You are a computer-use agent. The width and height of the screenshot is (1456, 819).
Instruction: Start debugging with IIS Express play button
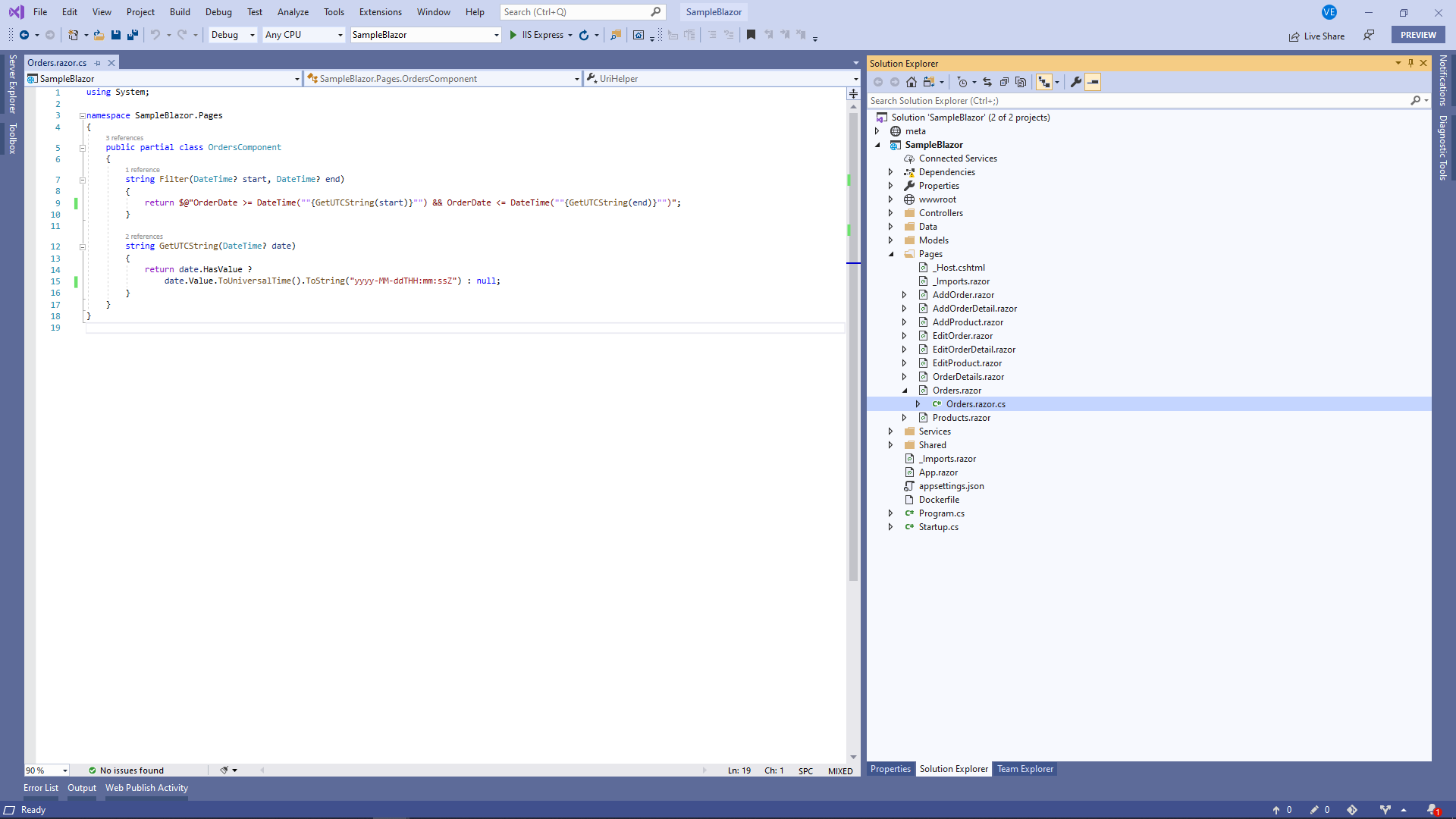(513, 35)
